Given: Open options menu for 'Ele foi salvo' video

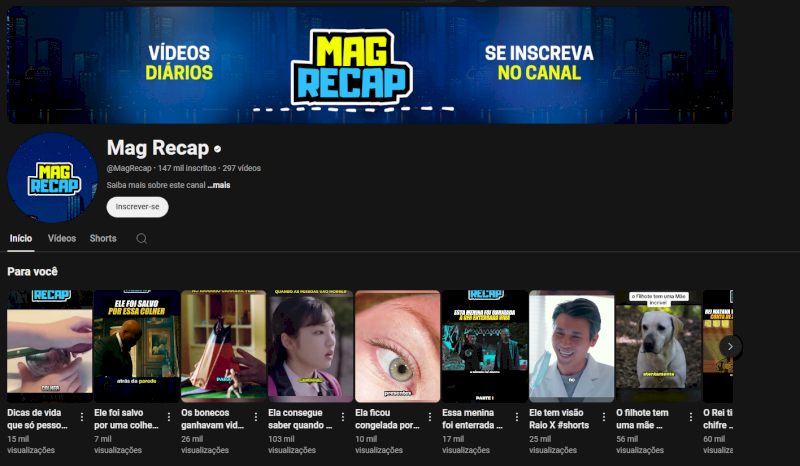Looking at the screenshot, I should tap(169, 417).
